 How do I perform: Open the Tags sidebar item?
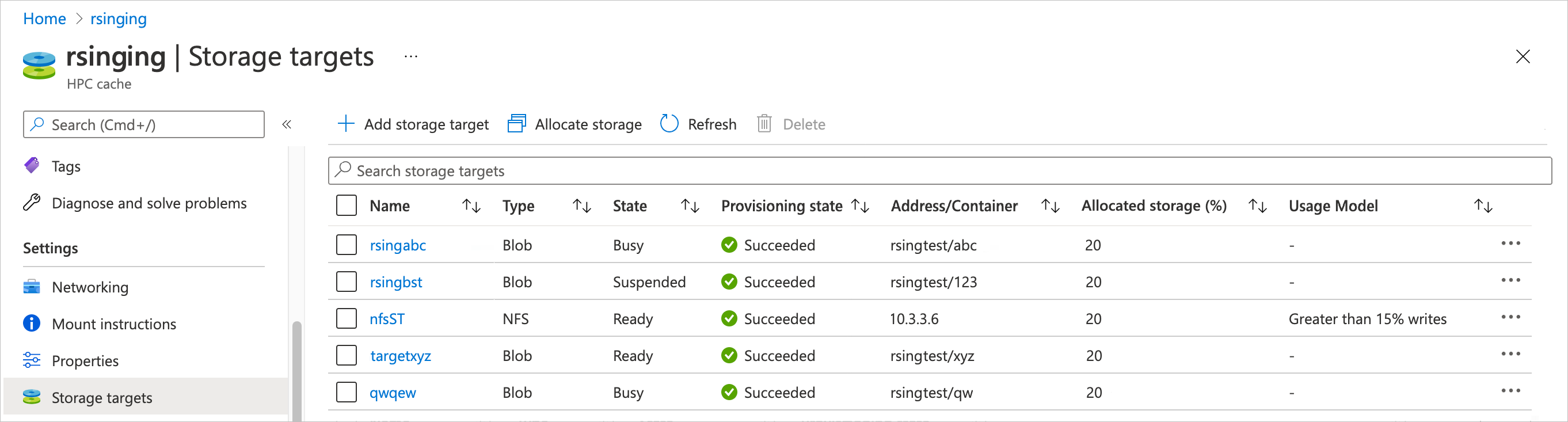66,166
